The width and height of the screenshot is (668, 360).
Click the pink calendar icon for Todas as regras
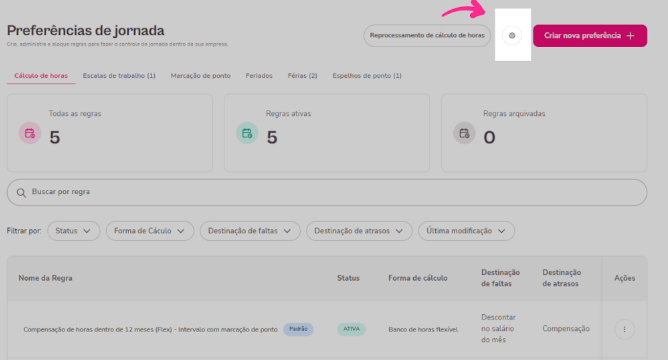30,133
